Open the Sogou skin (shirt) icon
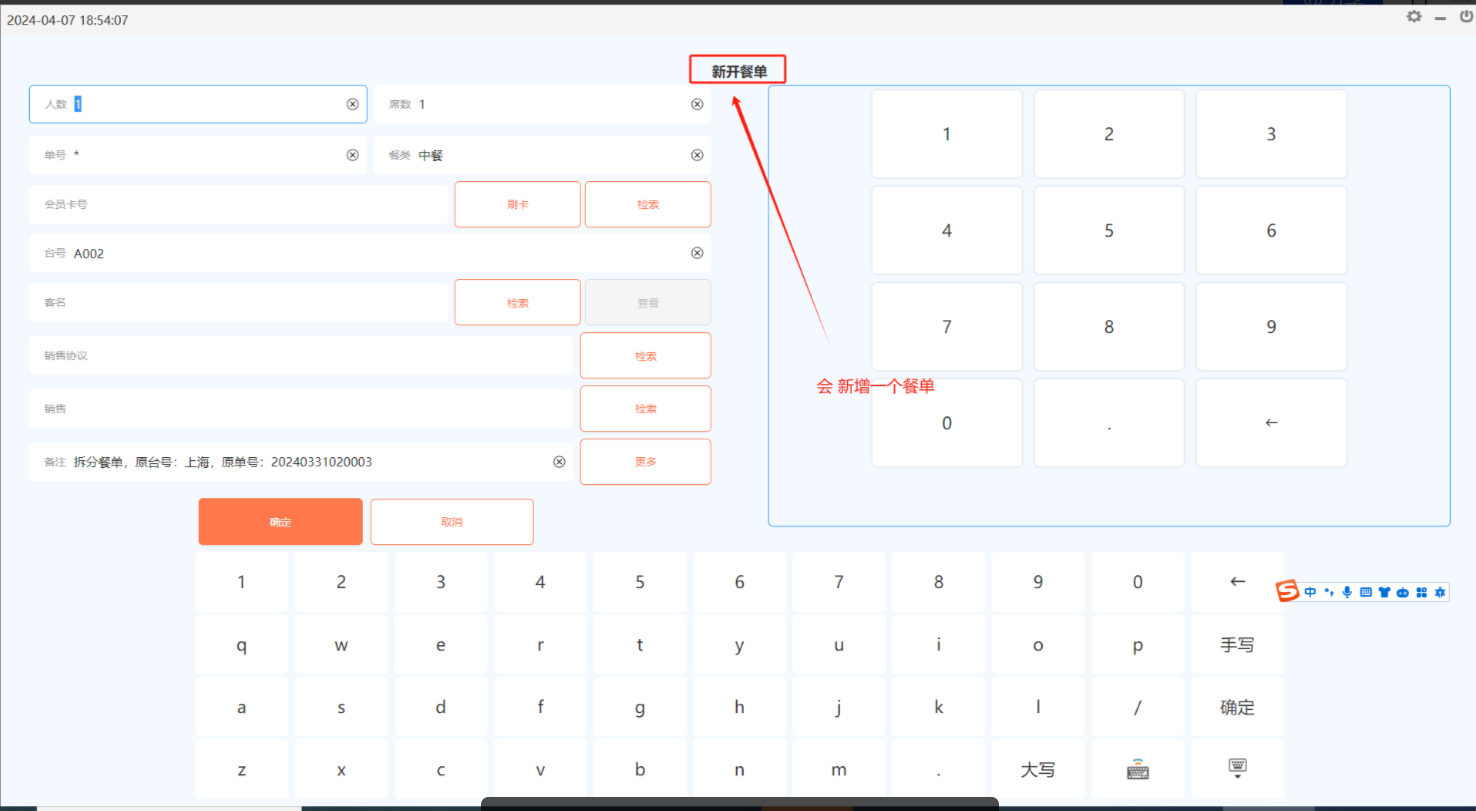The width and height of the screenshot is (1476, 811). click(x=1384, y=592)
